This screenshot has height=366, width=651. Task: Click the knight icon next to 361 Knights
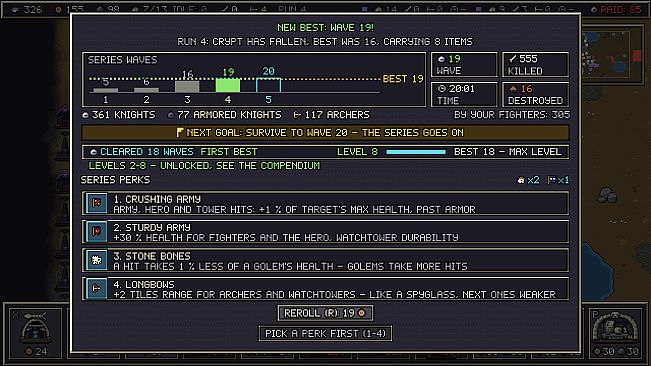86,115
